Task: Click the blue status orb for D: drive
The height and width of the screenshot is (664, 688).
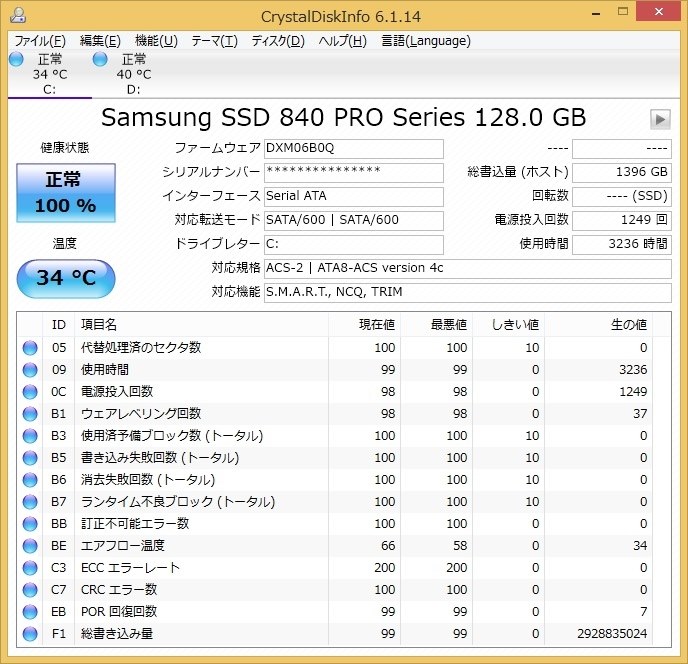Action: [x=100, y=59]
